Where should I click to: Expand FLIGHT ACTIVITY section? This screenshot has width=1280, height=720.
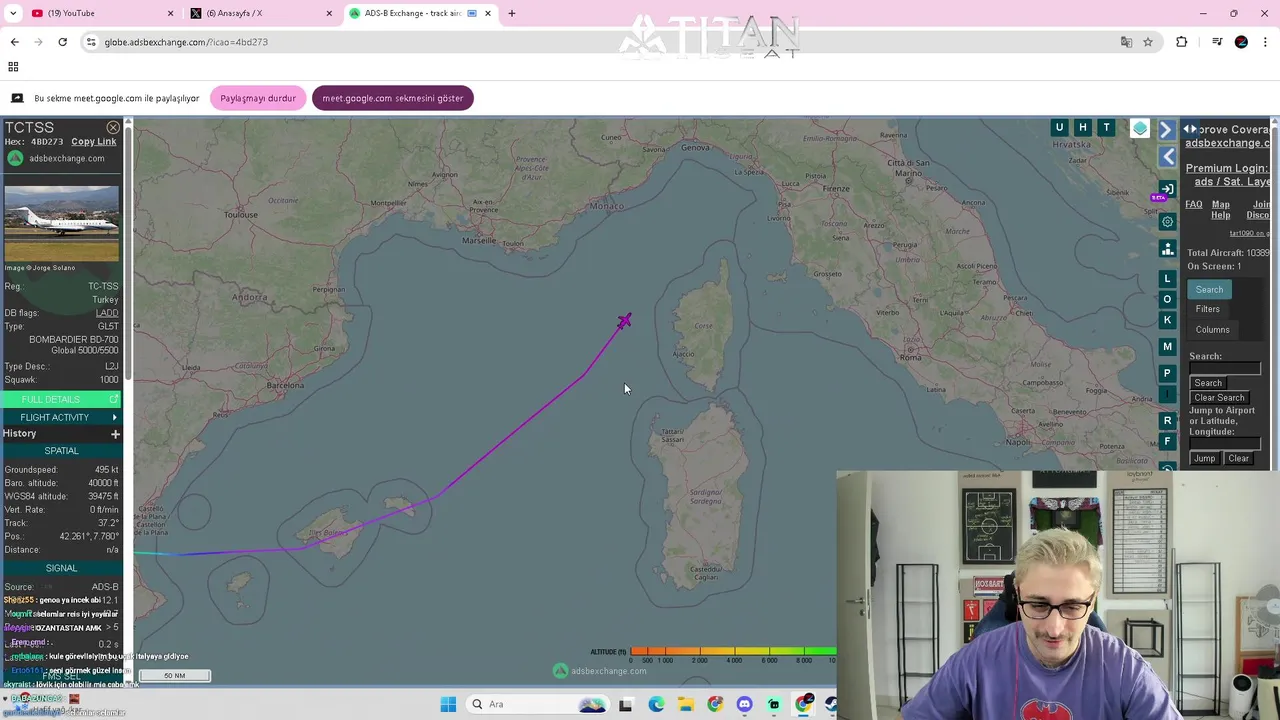(x=61, y=417)
